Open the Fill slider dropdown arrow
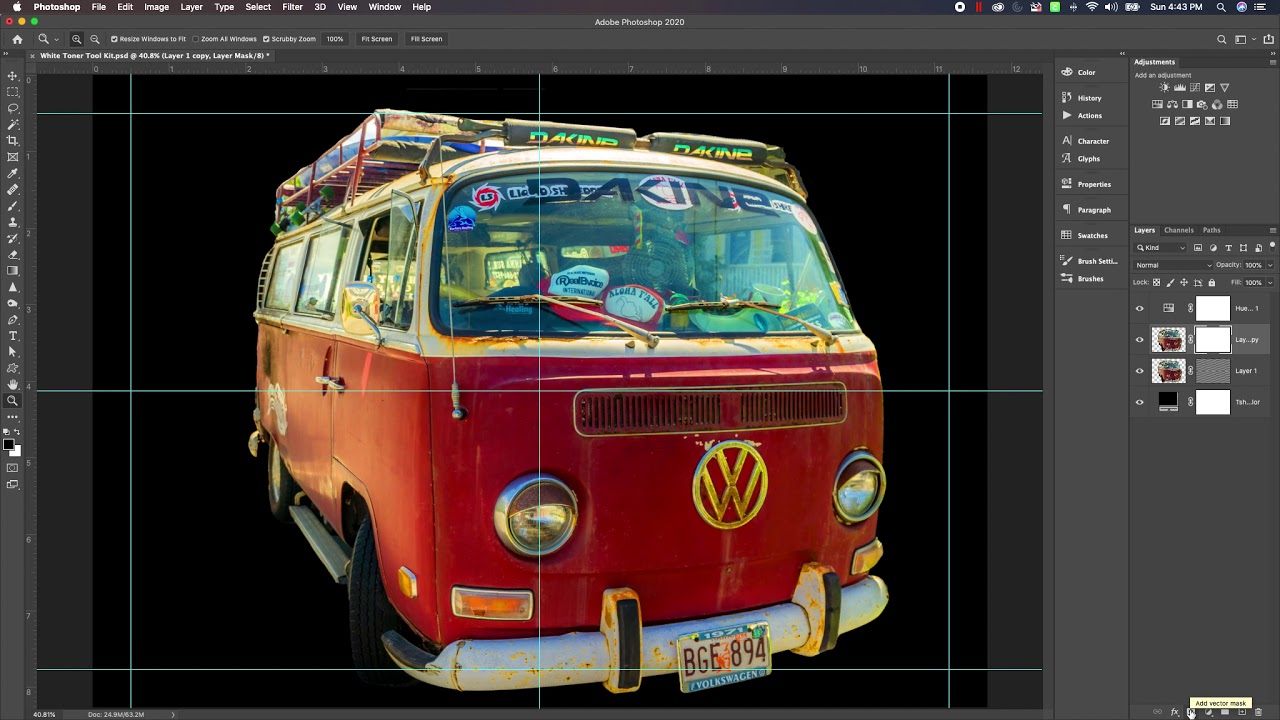This screenshot has width=1280, height=720. coord(1270,282)
